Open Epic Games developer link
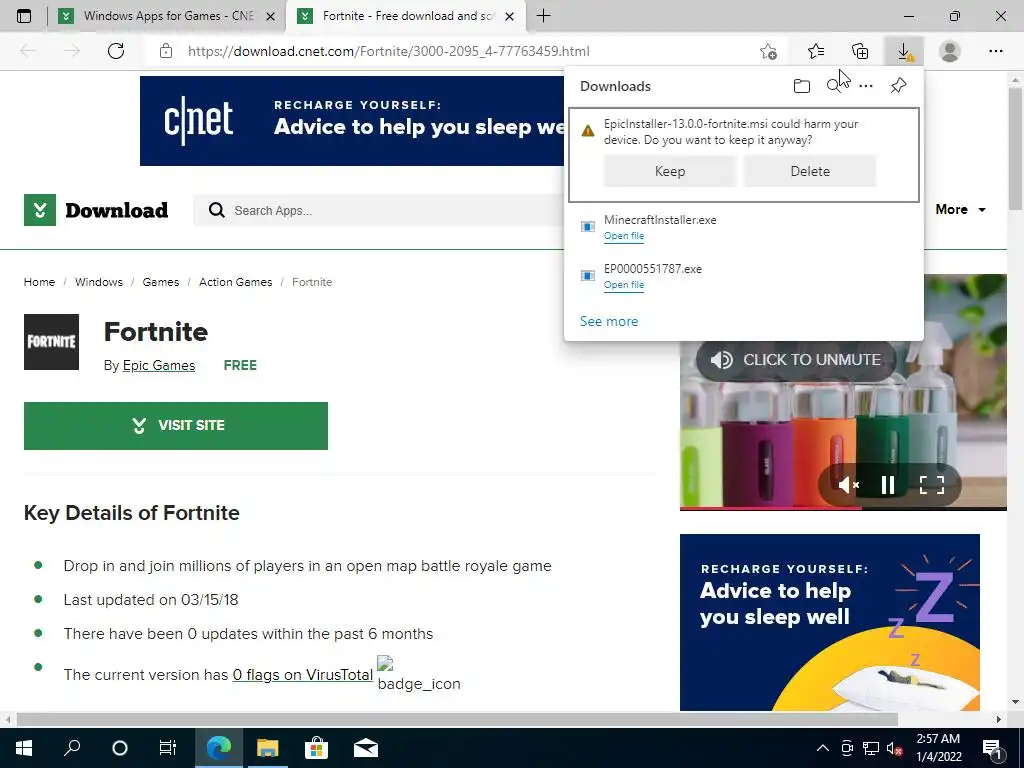Screen dimensions: 1024x768 pyautogui.click(x=159, y=366)
